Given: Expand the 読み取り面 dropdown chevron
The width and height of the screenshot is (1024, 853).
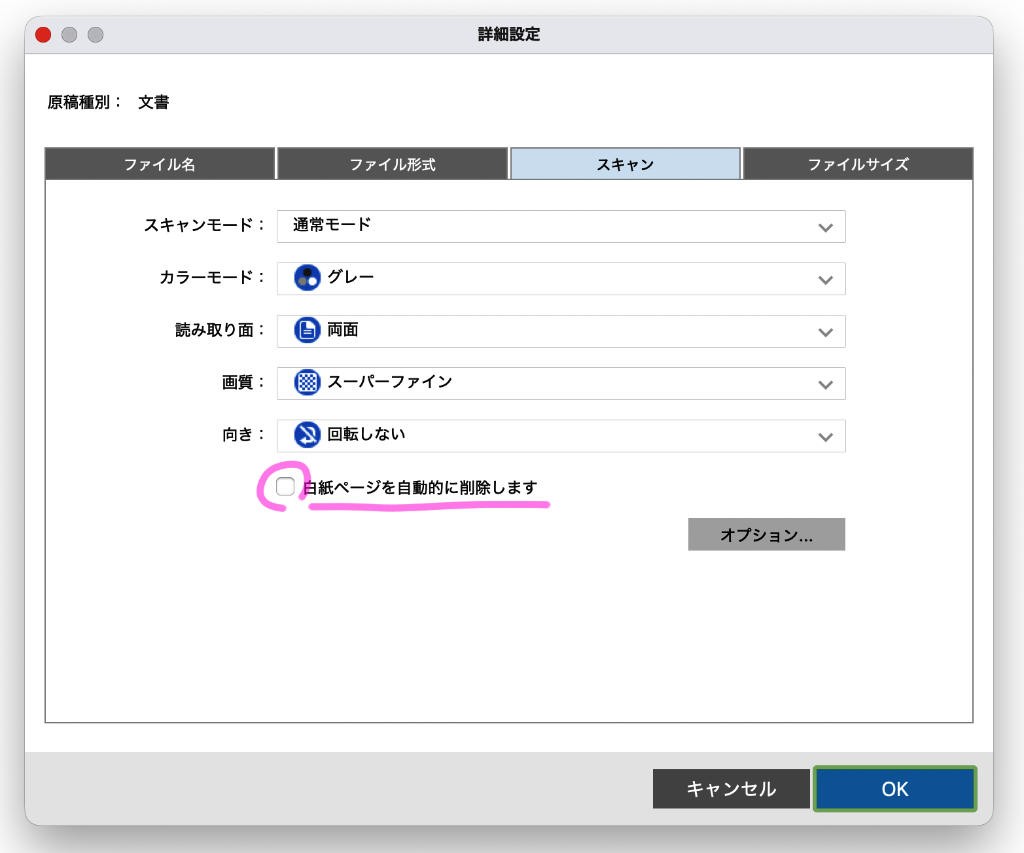Looking at the screenshot, I should 825,331.
